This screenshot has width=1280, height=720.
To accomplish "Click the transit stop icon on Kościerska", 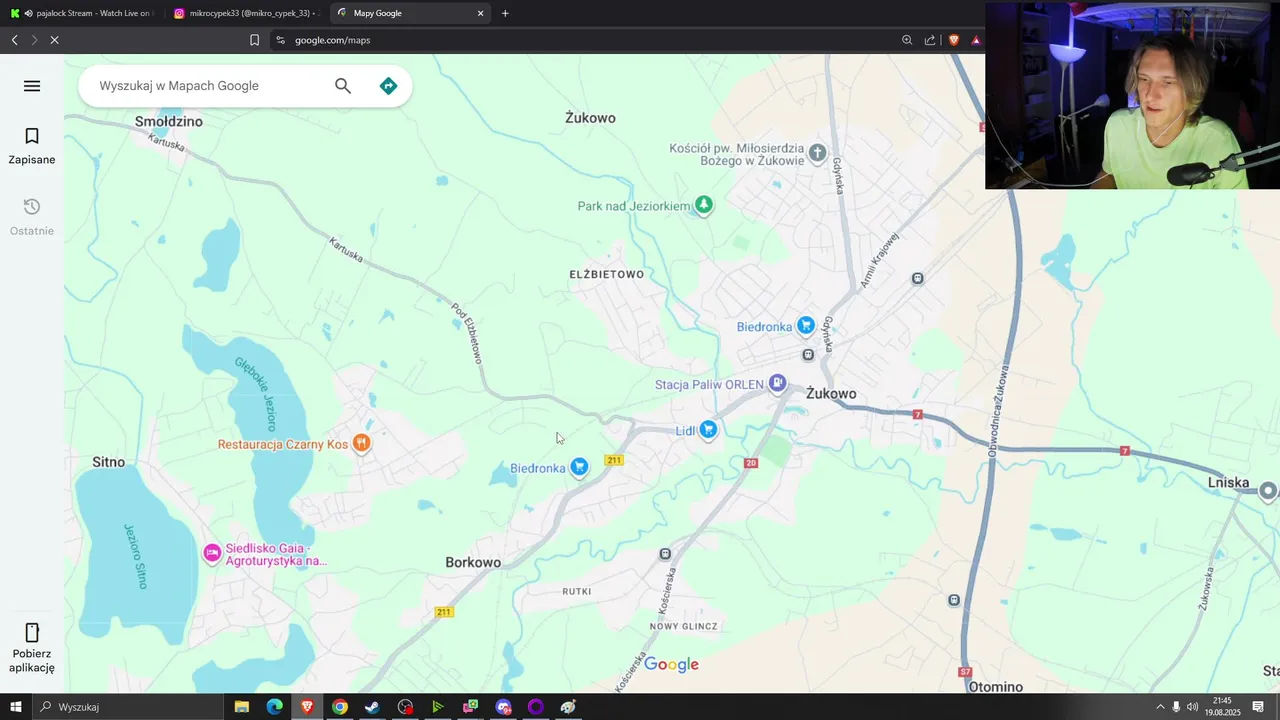I will pos(666,554).
